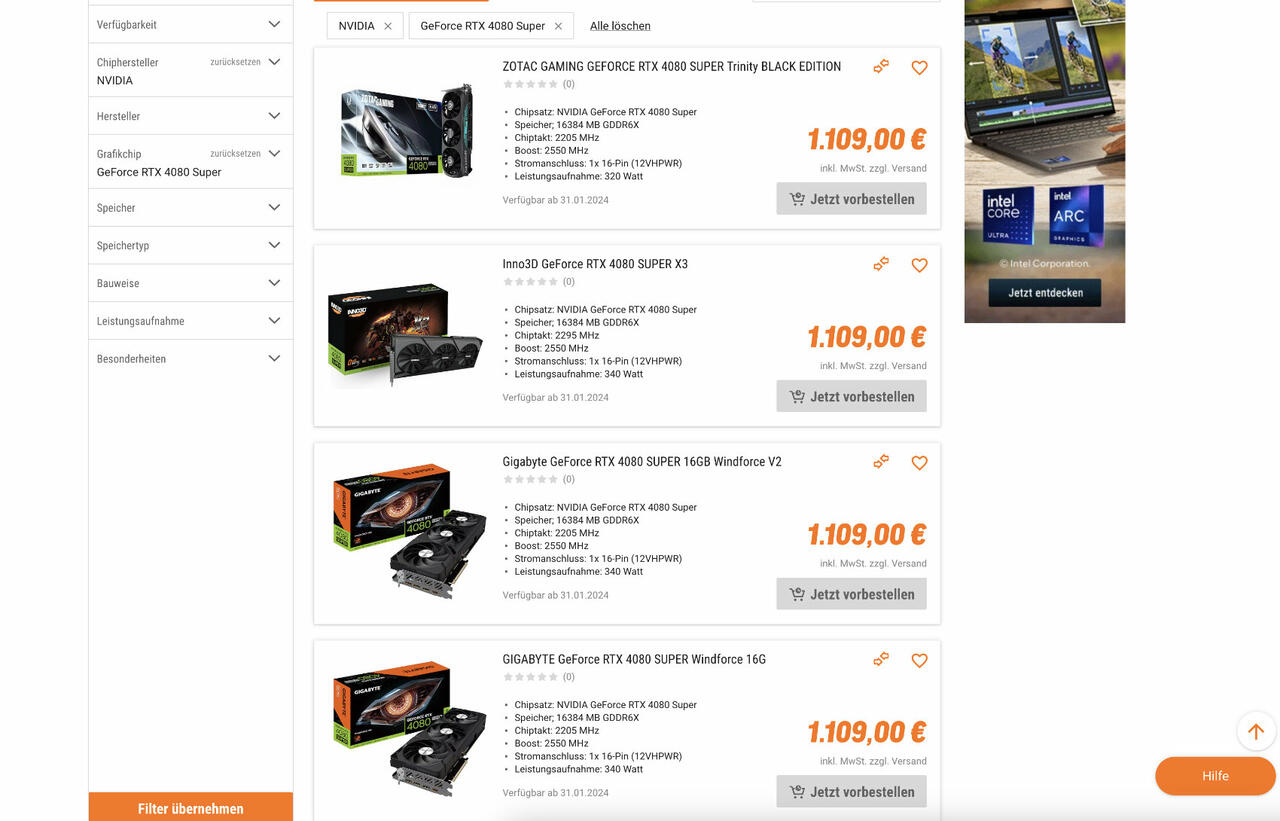
Task: Reset the Chiphersteller filter via zurücksetzen
Action: coord(235,62)
